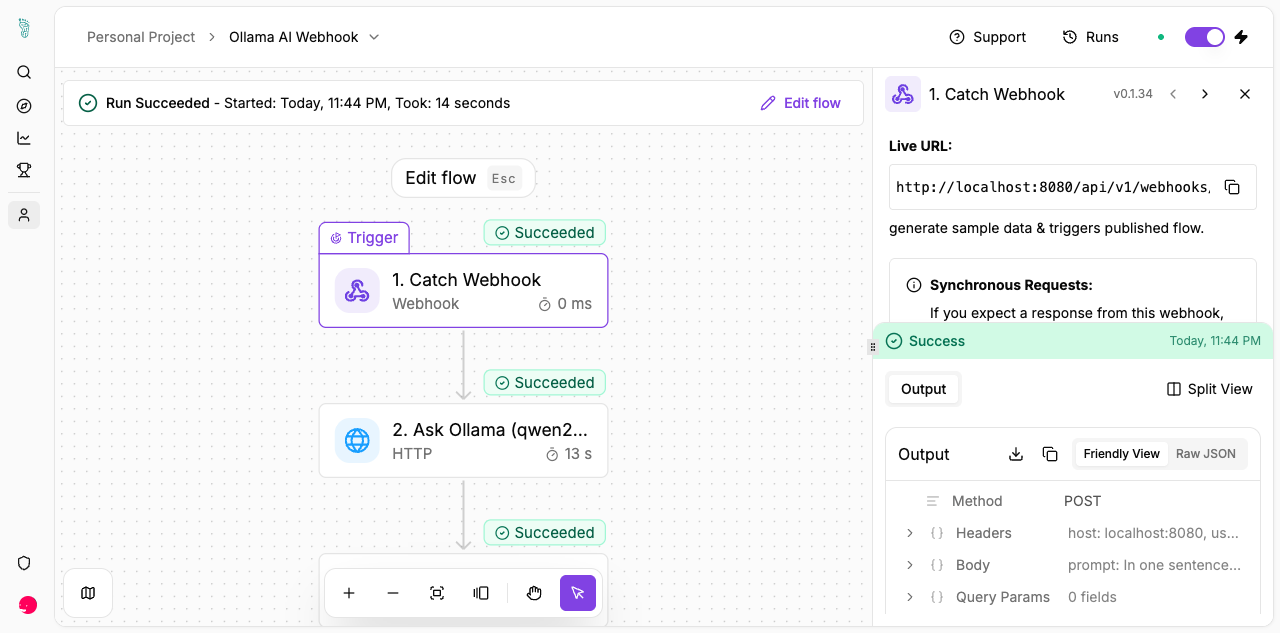
Task: Open the compass Explore icon in sidebar
Action: pyautogui.click(x=24, y=106)
